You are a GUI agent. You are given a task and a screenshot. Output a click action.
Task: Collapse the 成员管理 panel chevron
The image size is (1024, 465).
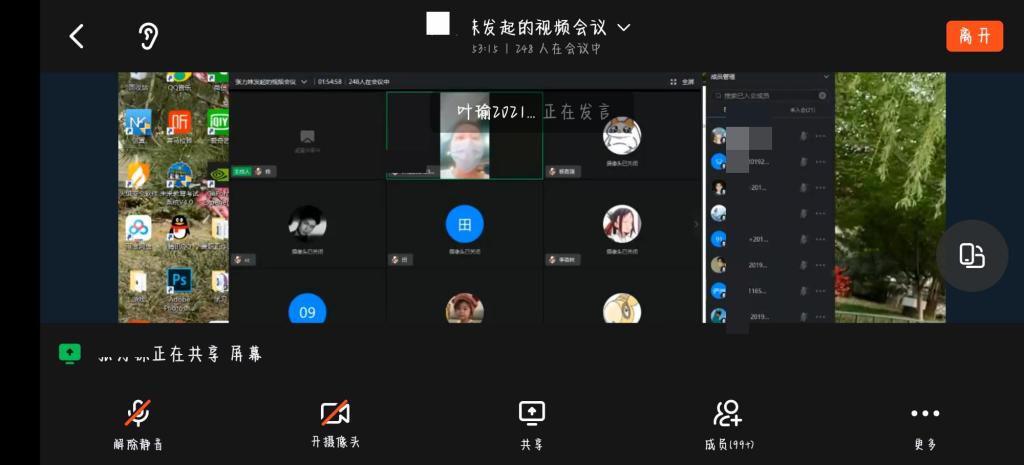tap(826, 77)
